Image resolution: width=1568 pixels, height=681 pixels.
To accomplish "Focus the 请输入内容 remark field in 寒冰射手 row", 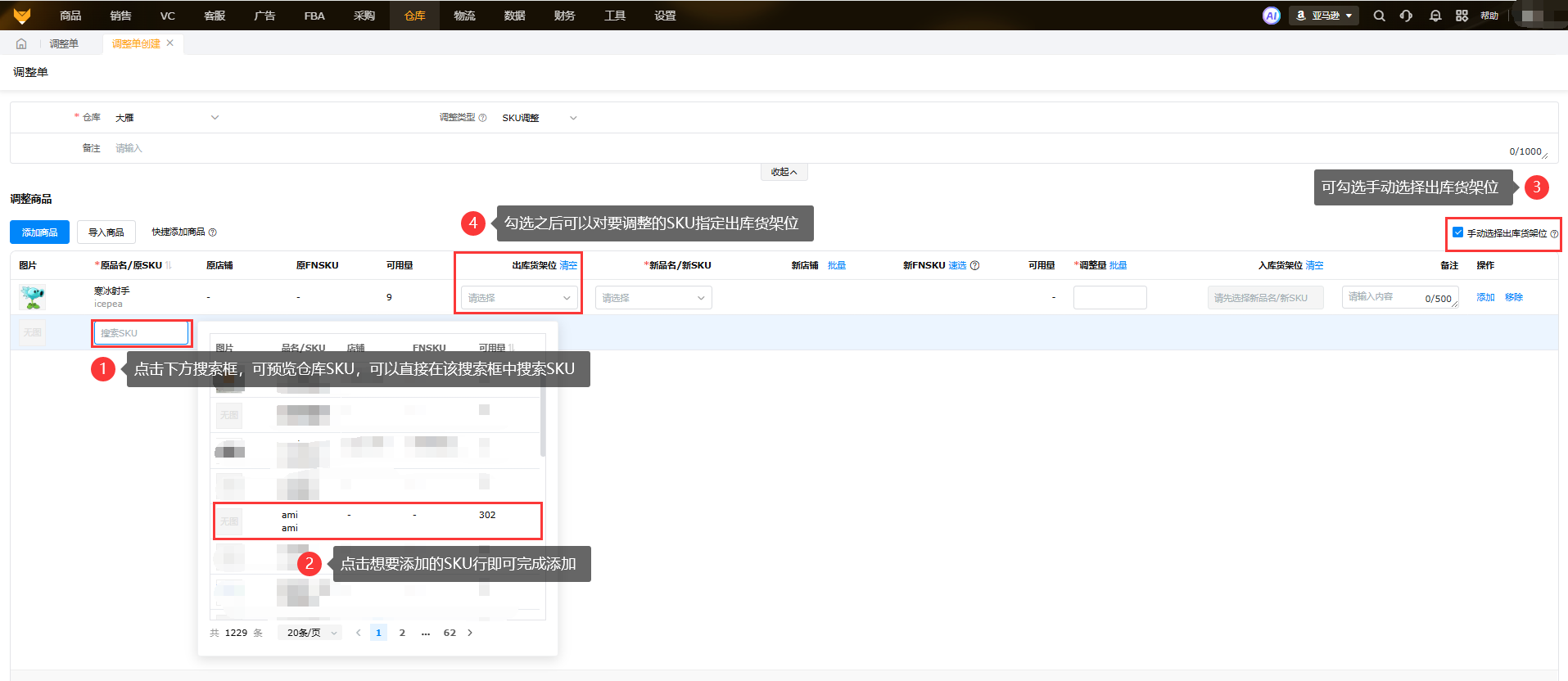I will click(1400, 298).
